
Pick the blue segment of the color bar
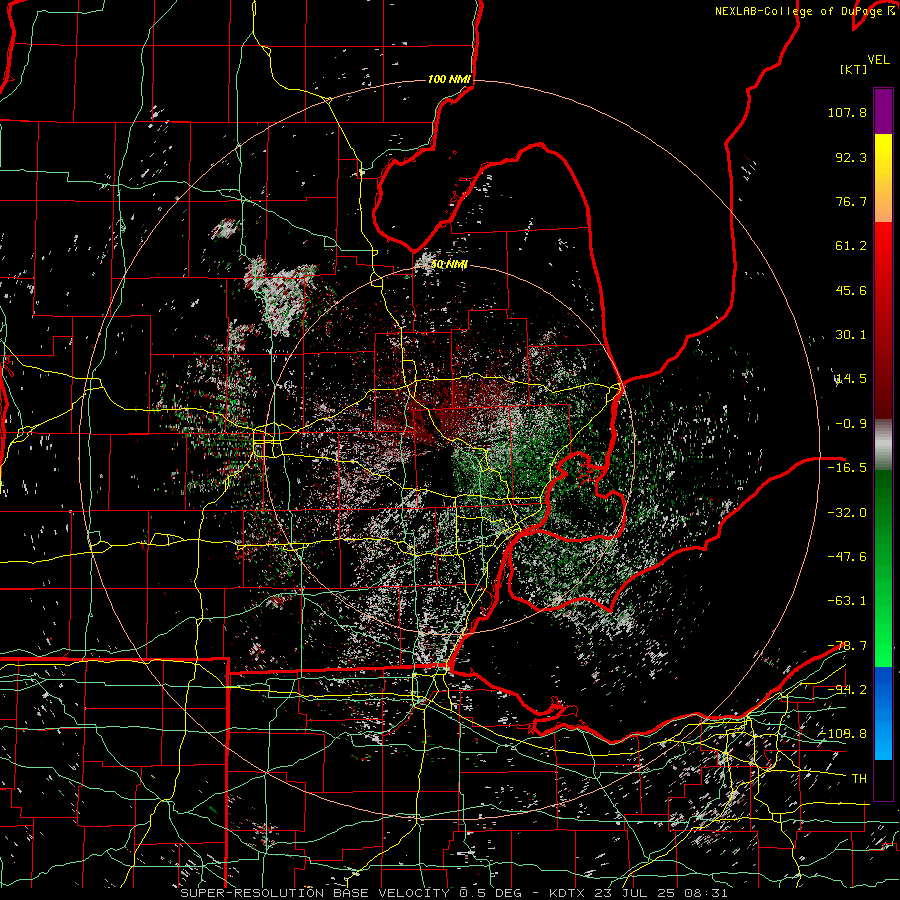pyautogui.click(x=883, y=713)
